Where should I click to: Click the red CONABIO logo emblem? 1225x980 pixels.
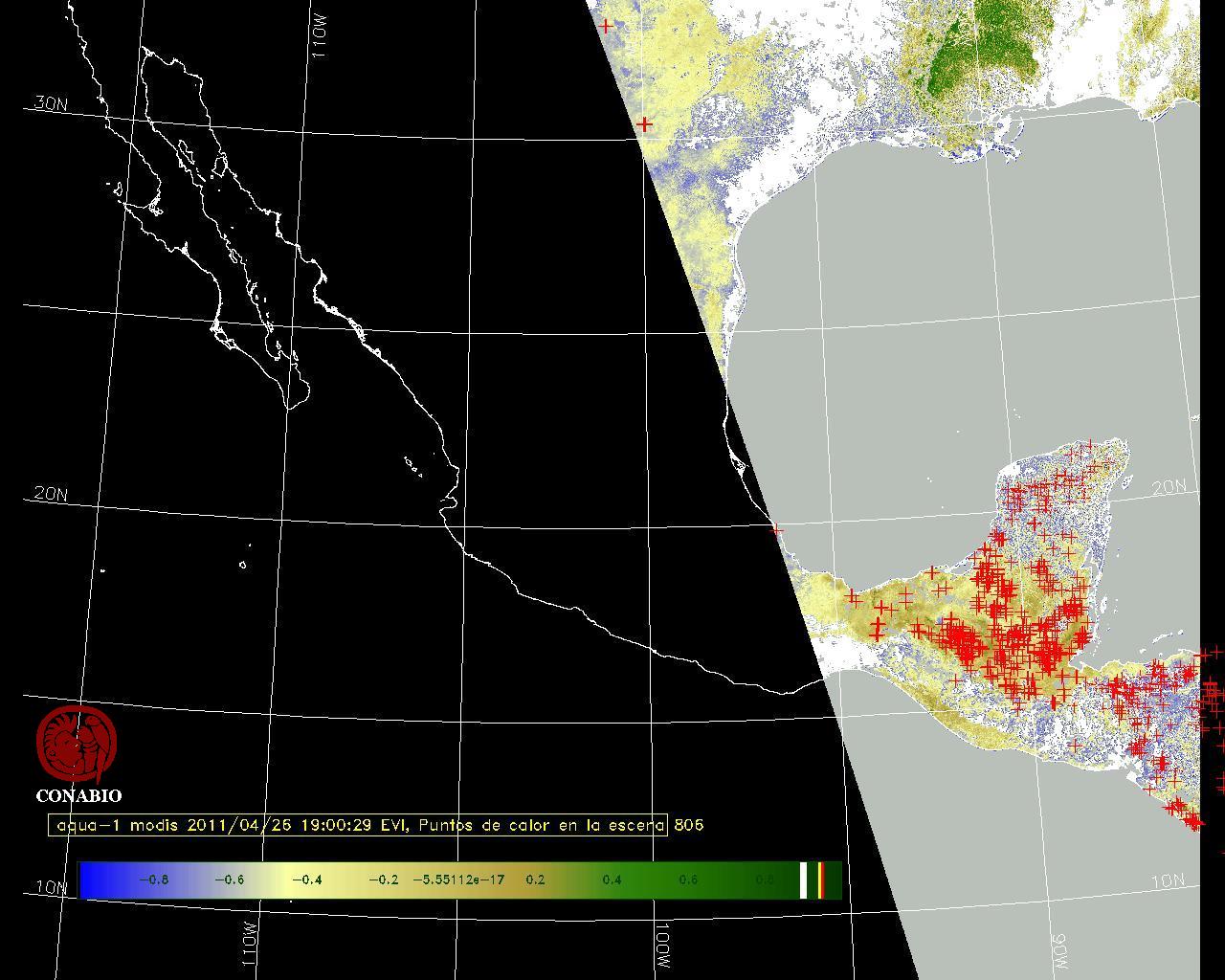coord(77,744)
